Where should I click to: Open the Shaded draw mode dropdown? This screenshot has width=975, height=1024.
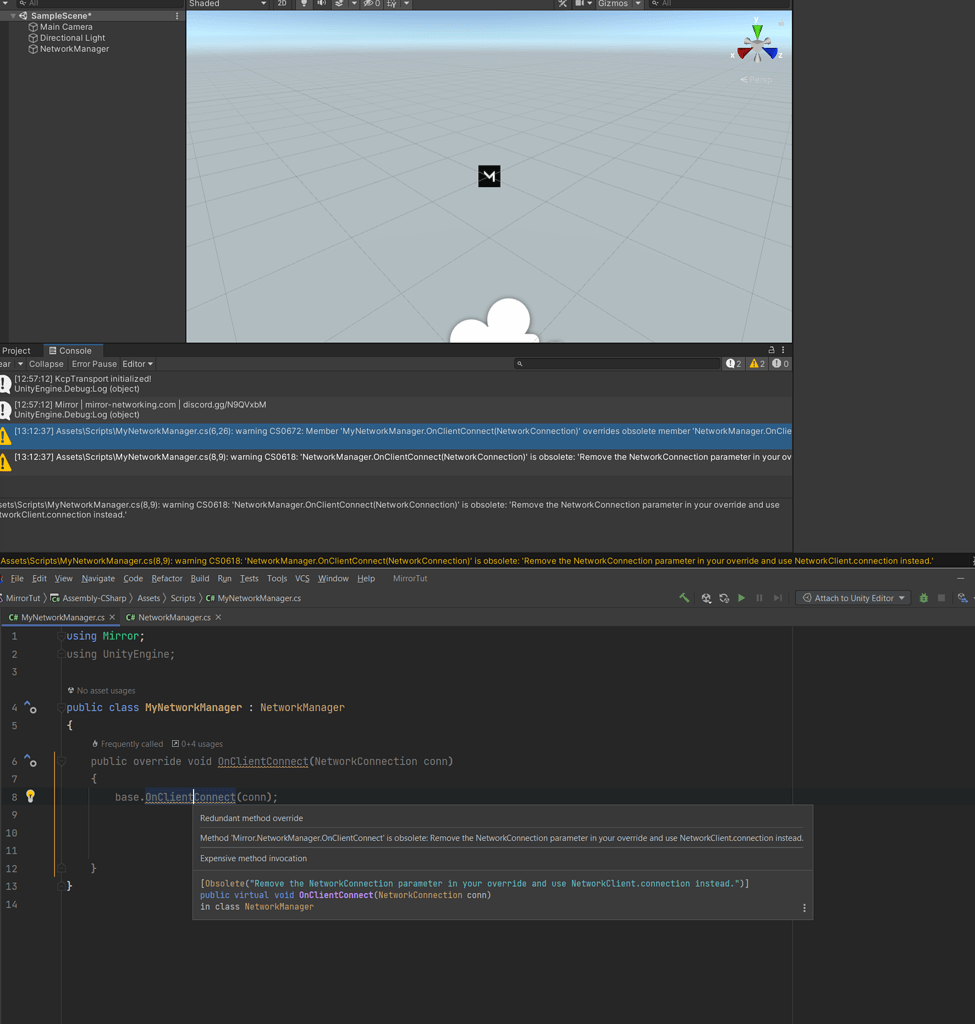pyautogui.click(x=228, y=4)
